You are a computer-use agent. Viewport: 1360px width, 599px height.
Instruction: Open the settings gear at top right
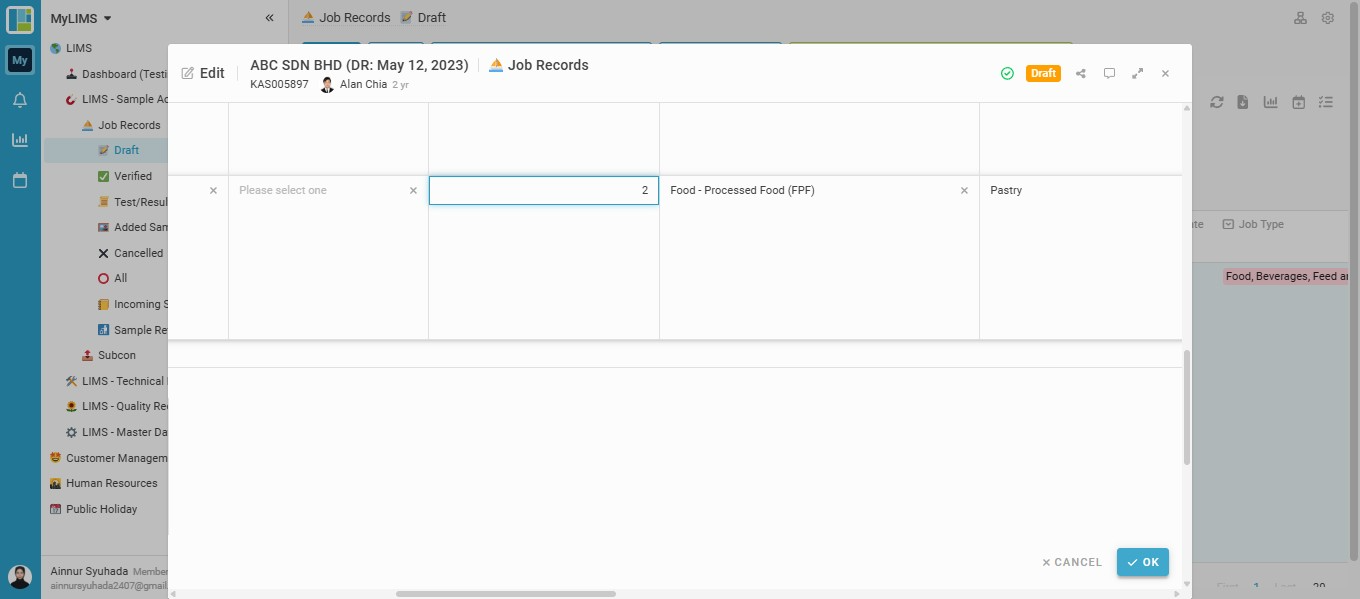click(1328, 18)
